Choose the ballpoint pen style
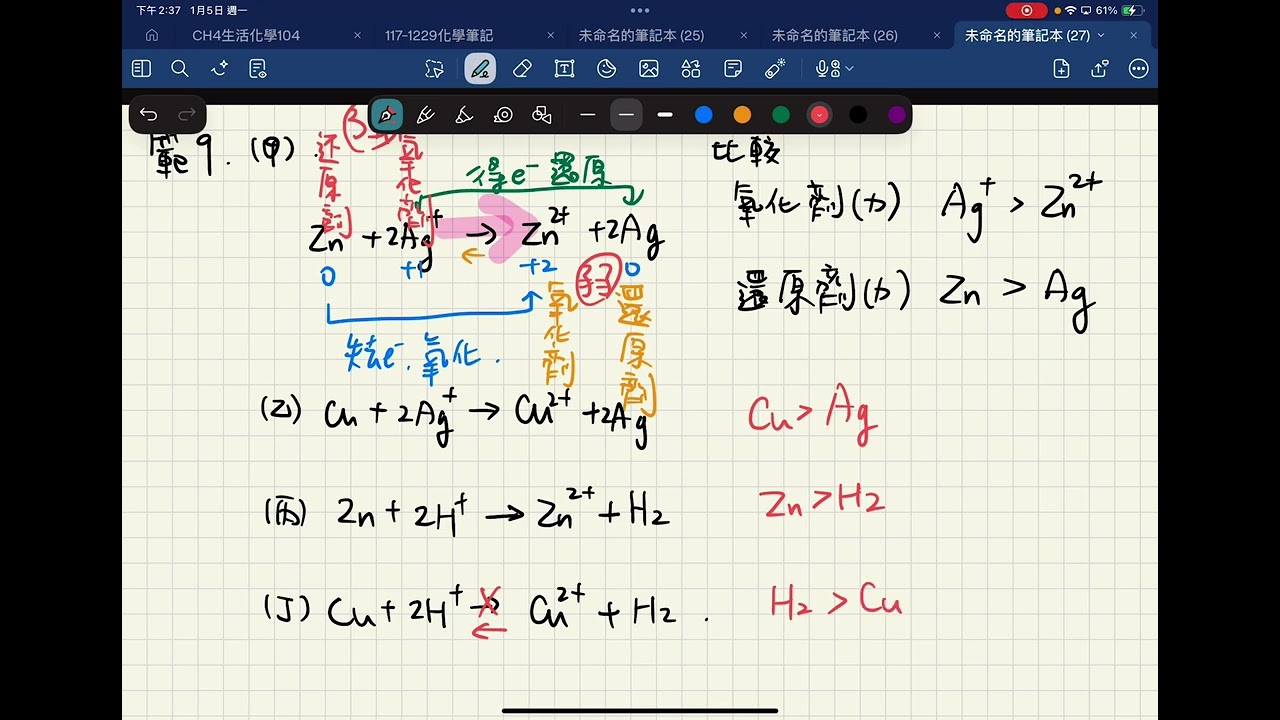The image size is (1280, 720). point(424,115)
